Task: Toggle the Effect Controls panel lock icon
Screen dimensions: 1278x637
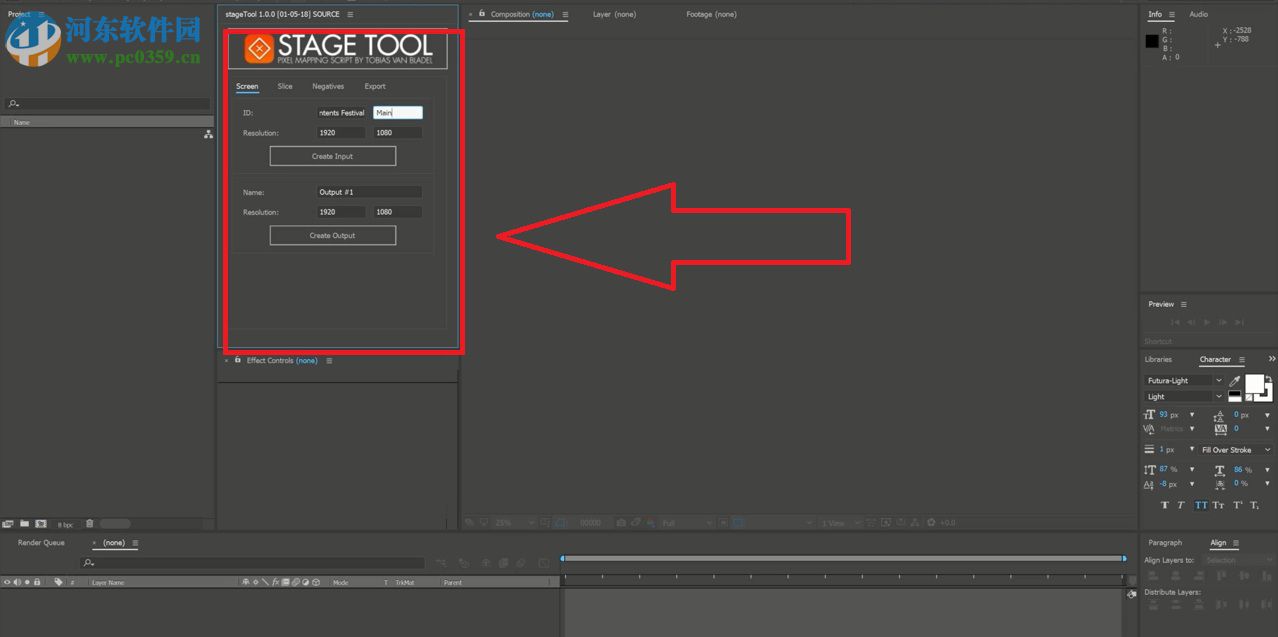Action: tap(238, 360)
